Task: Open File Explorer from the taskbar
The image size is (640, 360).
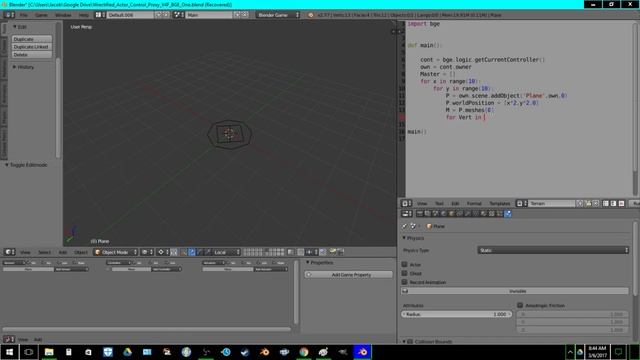Action: click(49, 352)
